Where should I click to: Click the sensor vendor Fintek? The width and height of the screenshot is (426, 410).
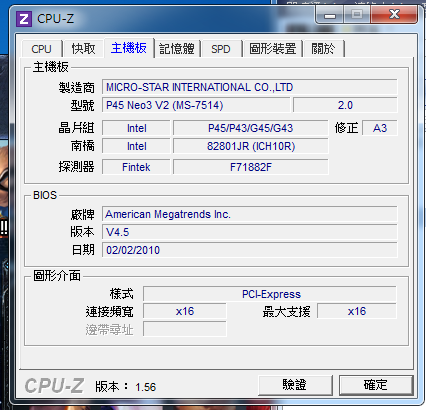136,167
